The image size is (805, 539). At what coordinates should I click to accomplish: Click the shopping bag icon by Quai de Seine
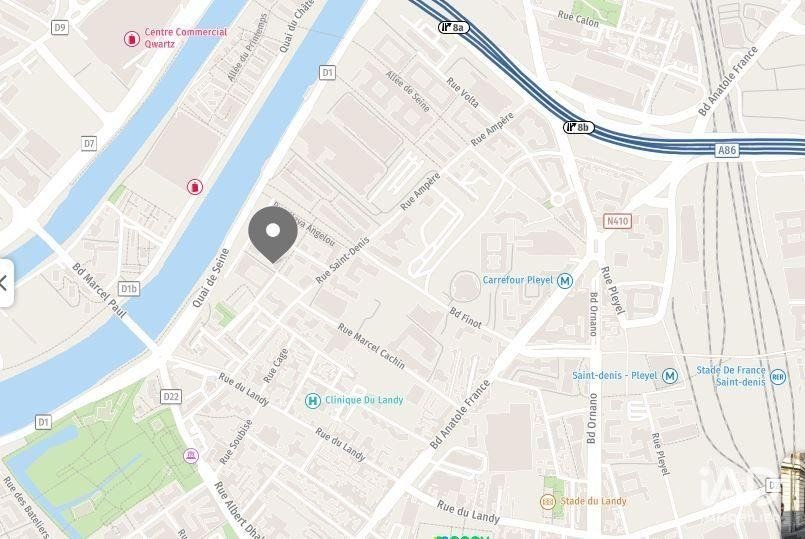pyautogui.click(x=195, y=187)
